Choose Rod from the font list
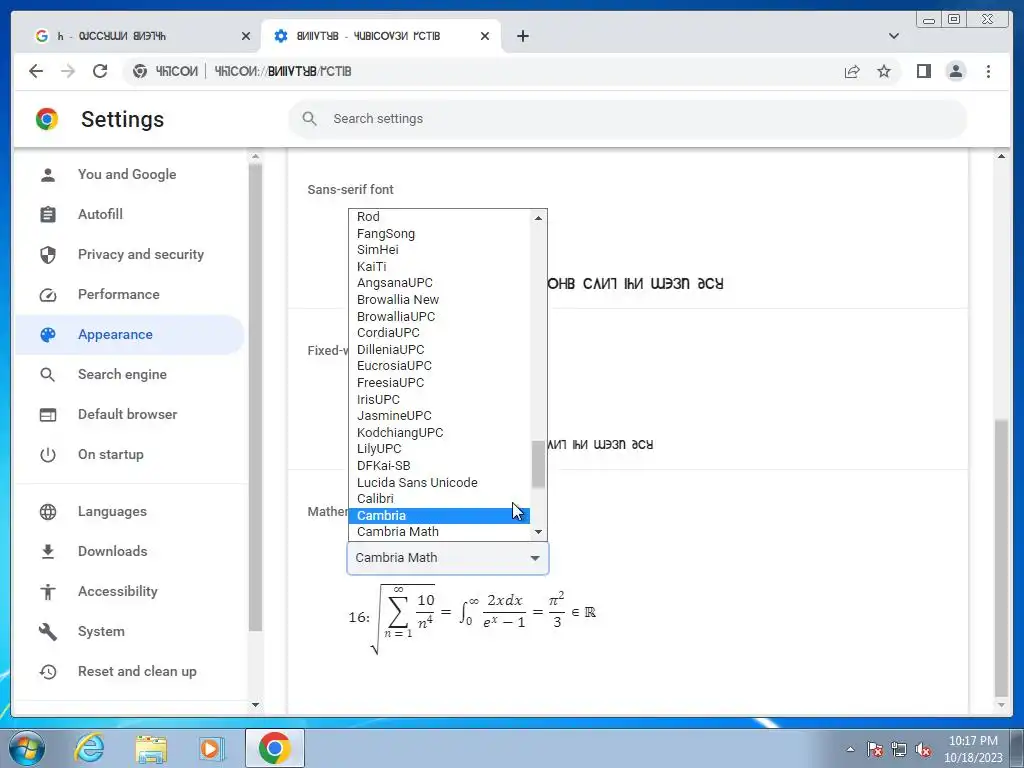This screenshot has height=768, width=1024. (440, 217)
